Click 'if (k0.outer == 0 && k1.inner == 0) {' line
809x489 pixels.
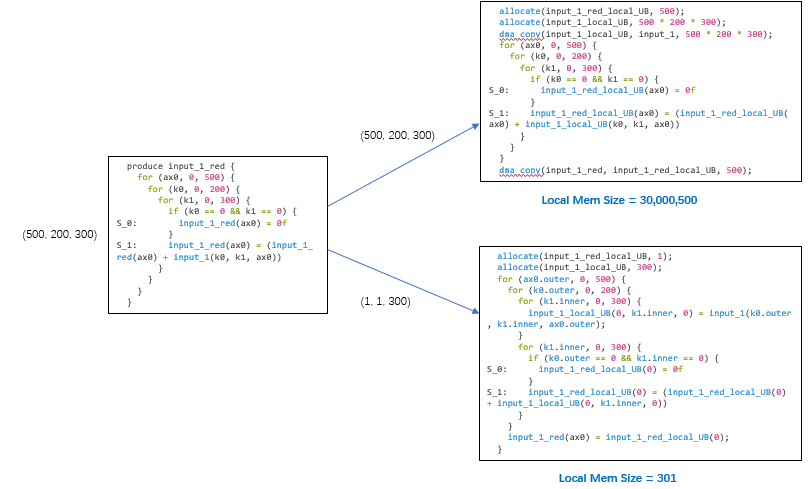click(623, 358)
